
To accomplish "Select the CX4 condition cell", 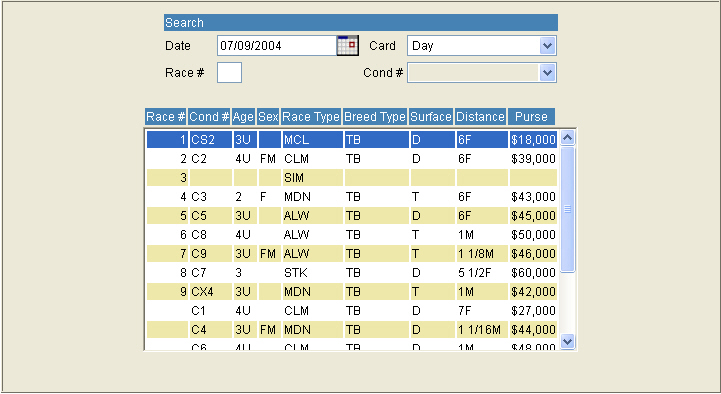I will tap(211, 291).
